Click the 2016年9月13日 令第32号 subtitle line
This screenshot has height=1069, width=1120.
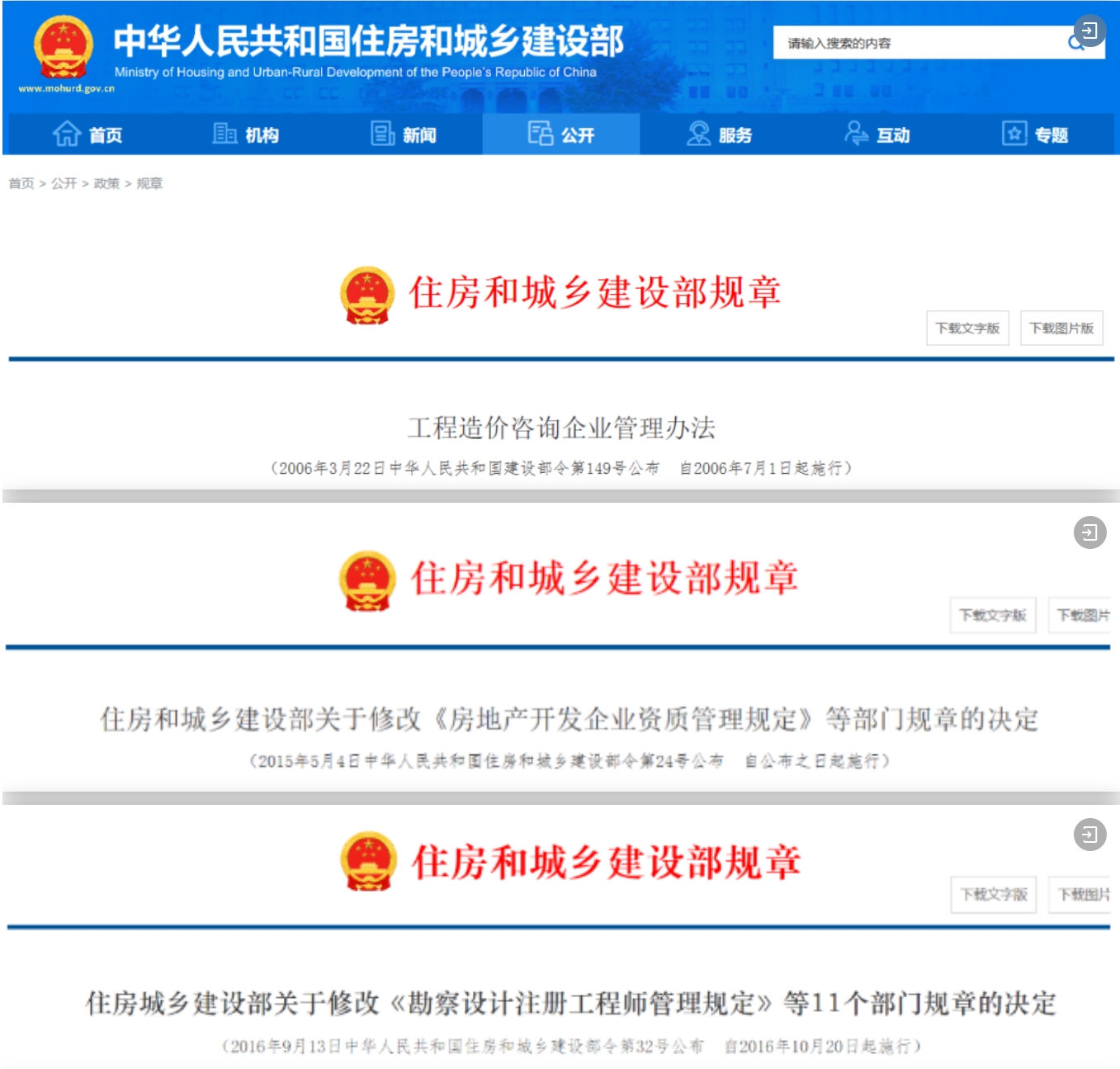tap(571, 1046)
